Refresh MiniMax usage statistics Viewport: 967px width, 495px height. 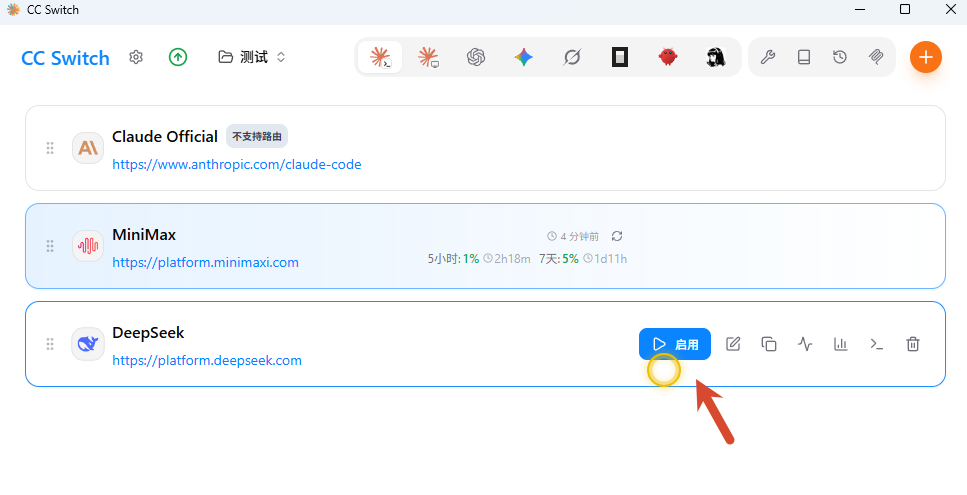(x=617, y=236)
